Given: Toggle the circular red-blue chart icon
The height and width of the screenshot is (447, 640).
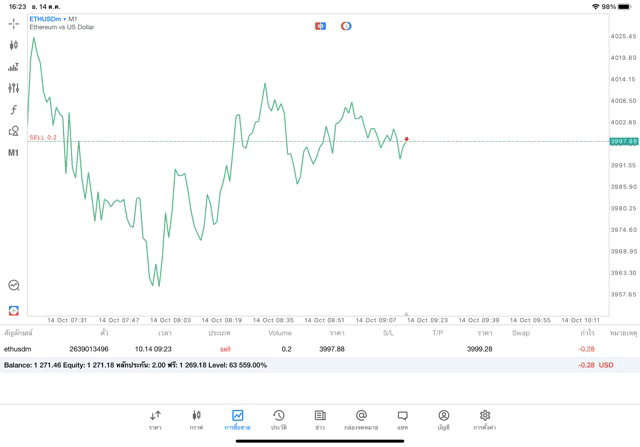Looking at the screenshot, I should 346,26.
